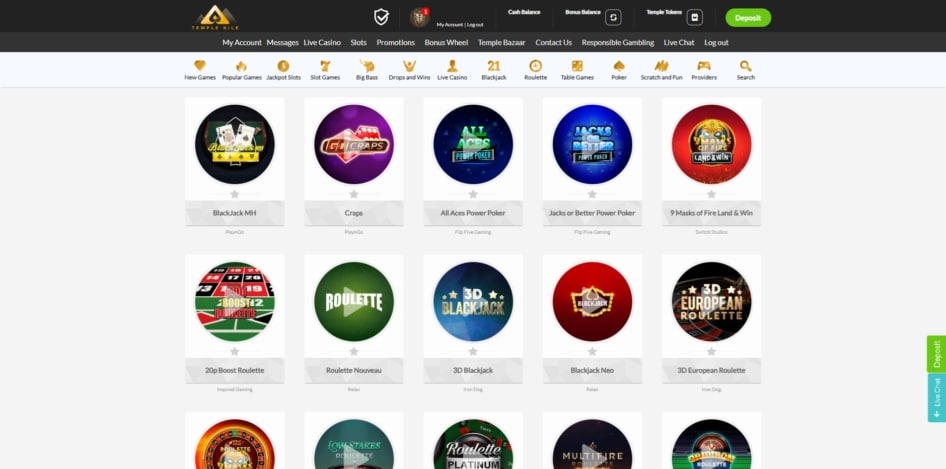Open the Roulette category icon
The image size is (946, 469).
(535, 66)
